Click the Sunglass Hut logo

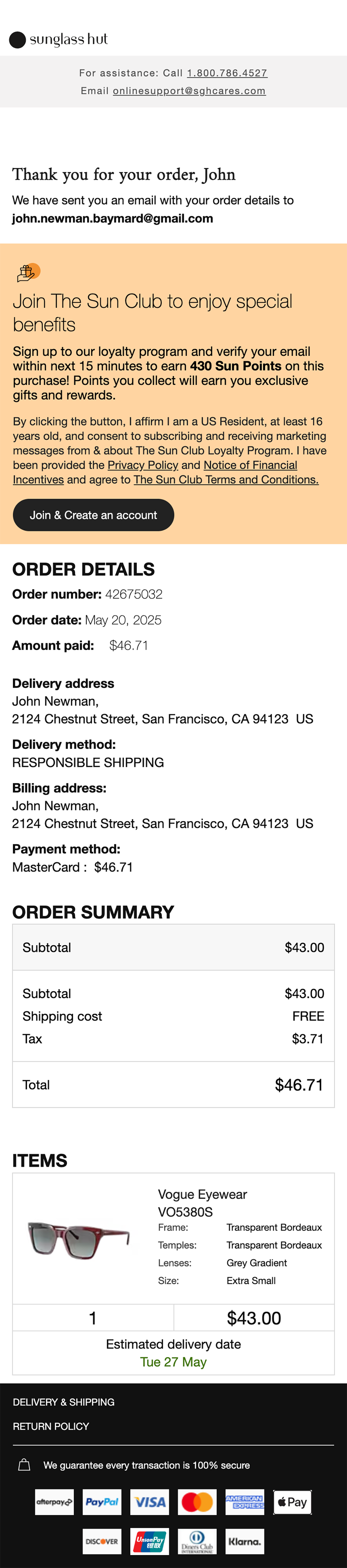pos(58,40)
